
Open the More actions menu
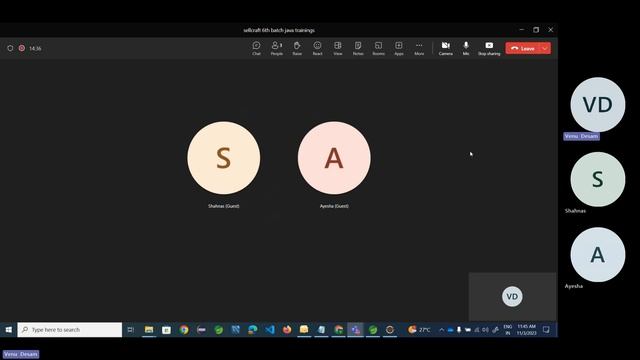[419, 48]
